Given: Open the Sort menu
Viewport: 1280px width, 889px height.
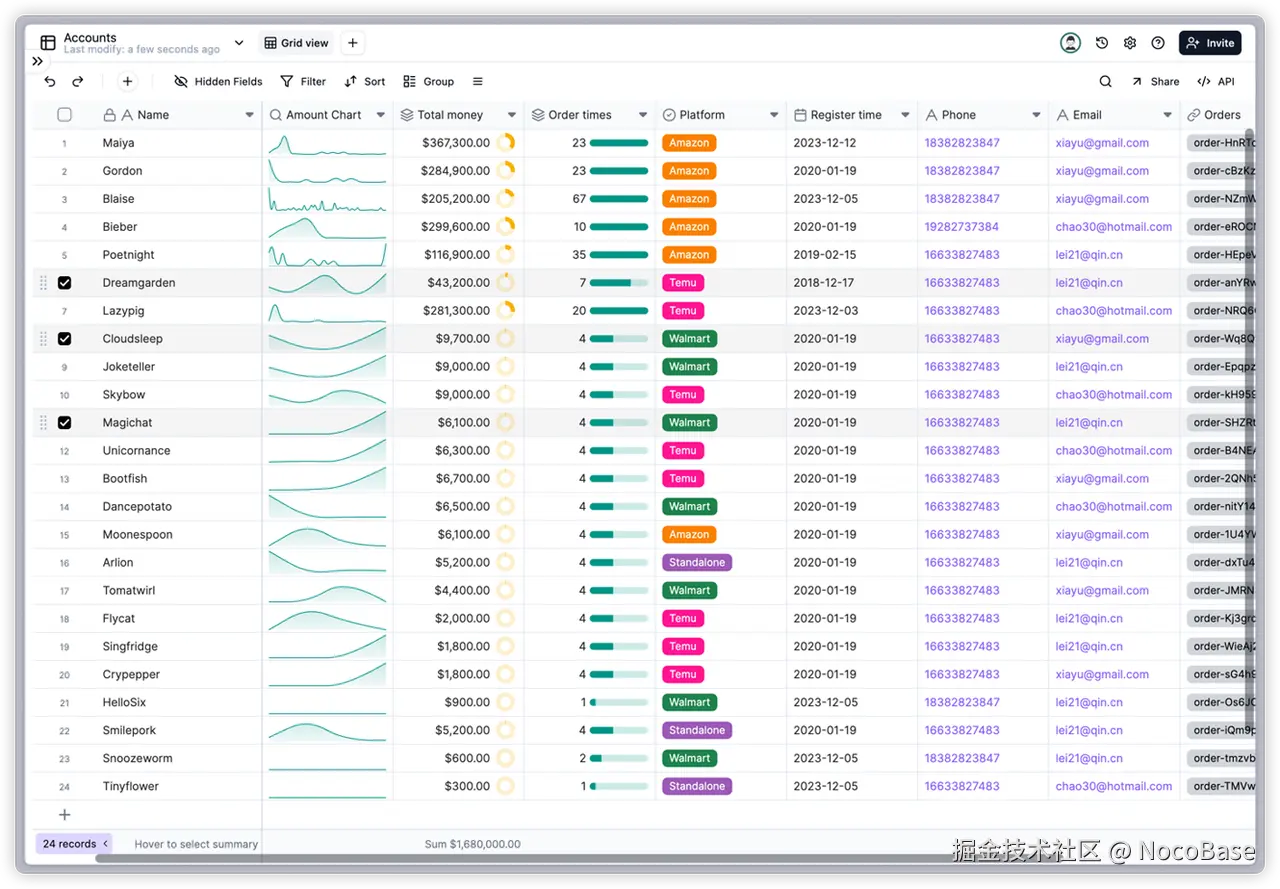Looking at the screenshot, I should pyautogui.click(x=365, y=82).
